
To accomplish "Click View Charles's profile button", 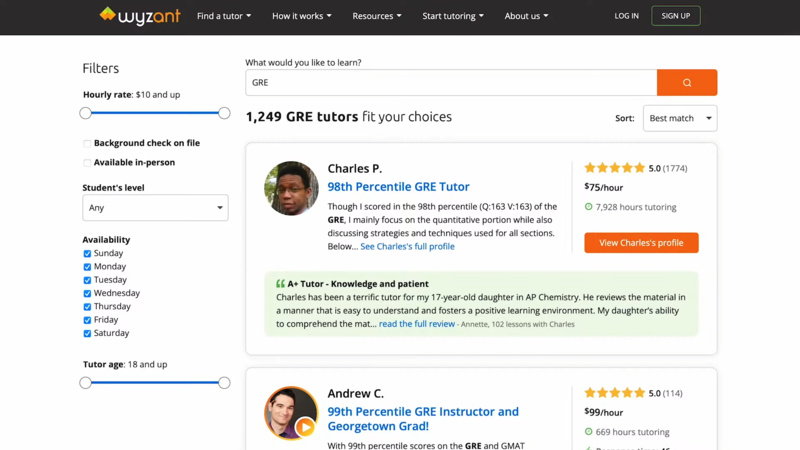I will pyautogui.click(x=641, y=243).
